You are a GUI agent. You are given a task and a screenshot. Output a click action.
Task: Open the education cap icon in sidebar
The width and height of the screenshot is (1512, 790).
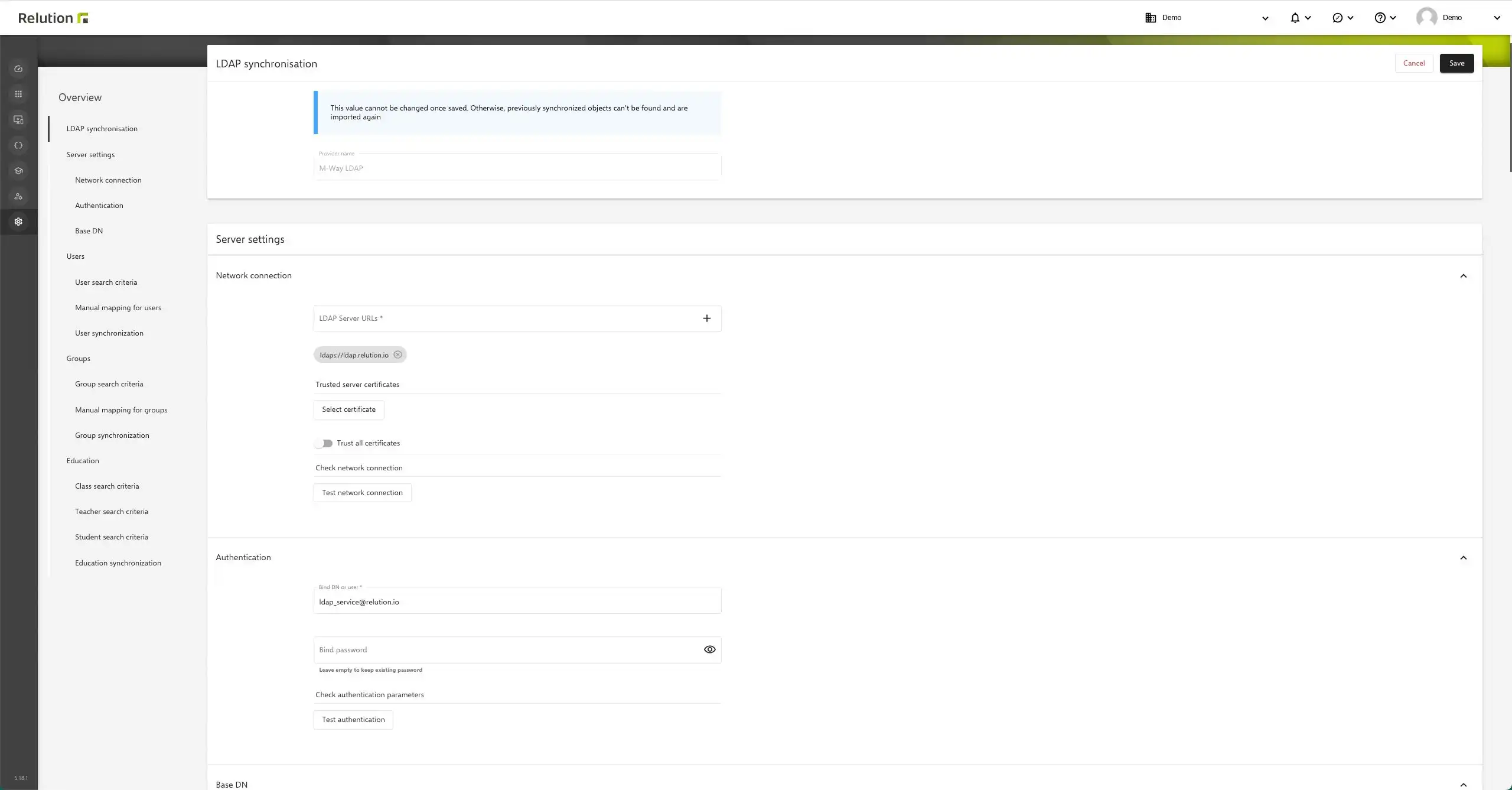[18, 171]
